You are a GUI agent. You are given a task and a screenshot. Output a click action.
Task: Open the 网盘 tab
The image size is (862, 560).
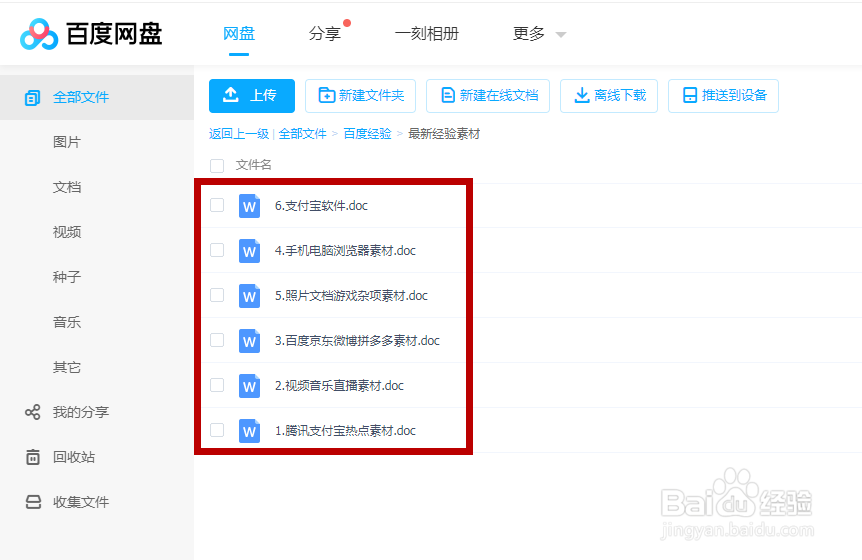[x=239, y=34]
